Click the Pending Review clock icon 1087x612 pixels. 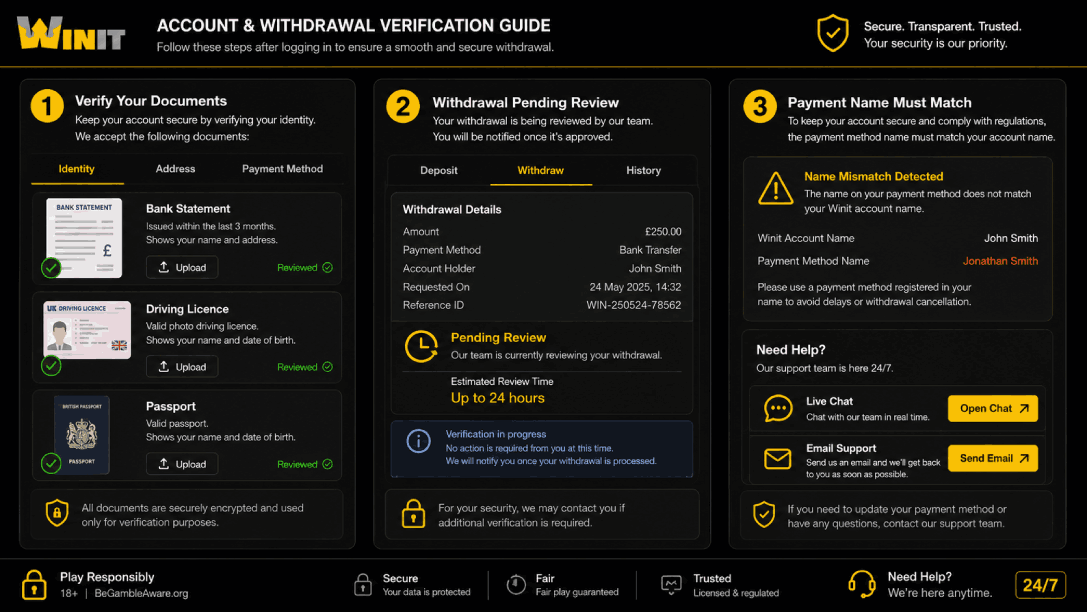421,346
